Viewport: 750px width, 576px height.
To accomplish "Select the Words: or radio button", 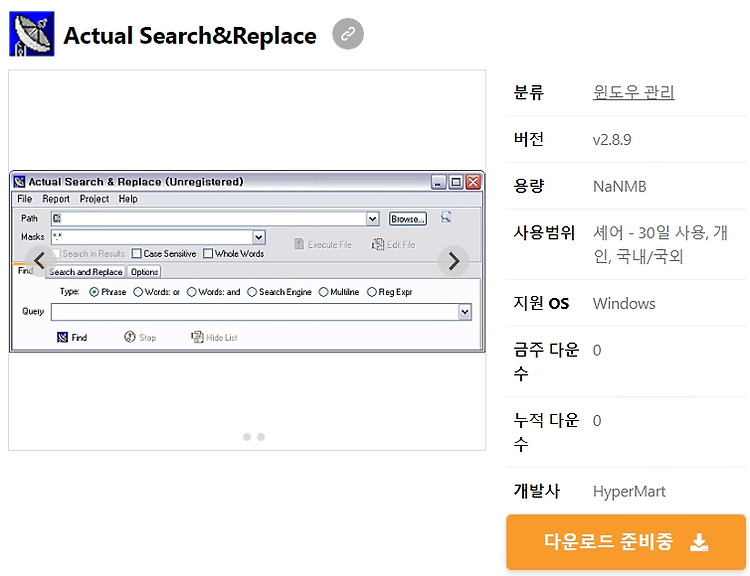I will coord(138,292).
